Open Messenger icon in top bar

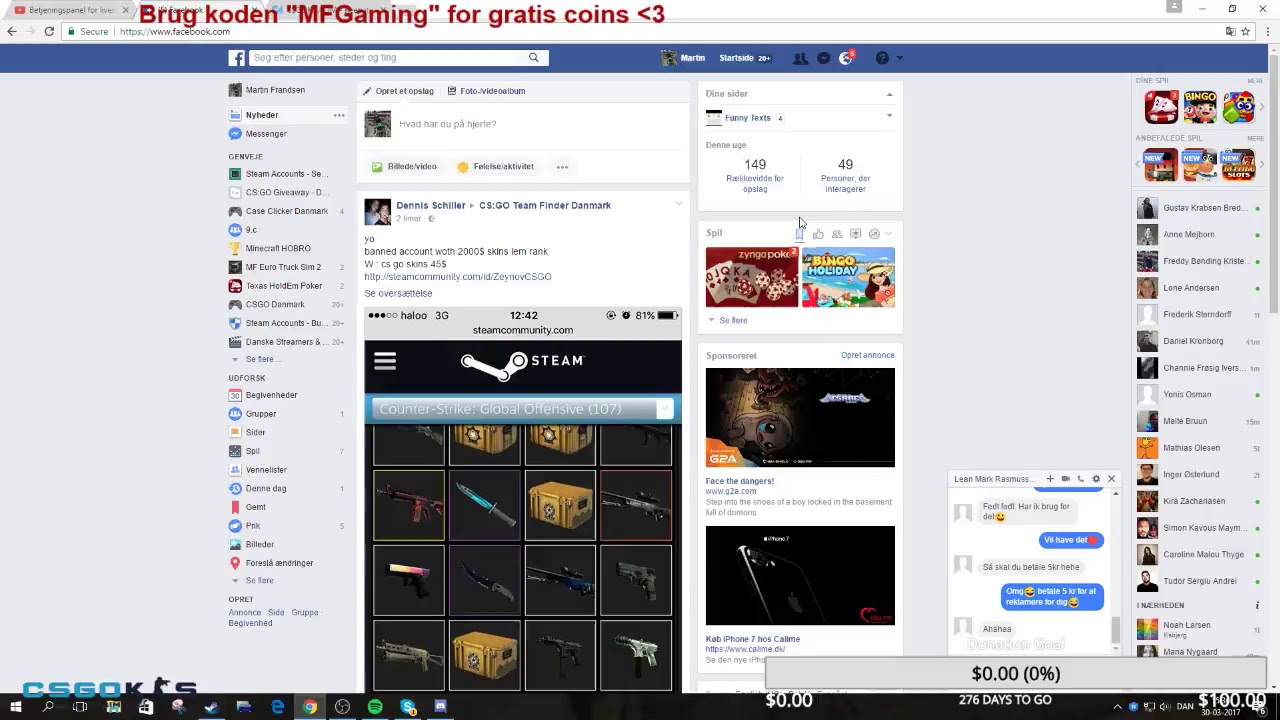(823, 58)
